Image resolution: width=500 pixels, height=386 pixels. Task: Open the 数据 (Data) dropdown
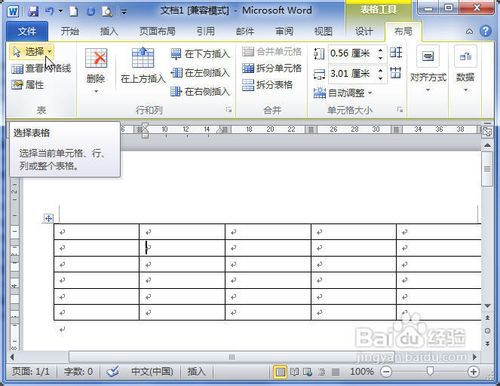pyautogui.click(x=465, y=69)
